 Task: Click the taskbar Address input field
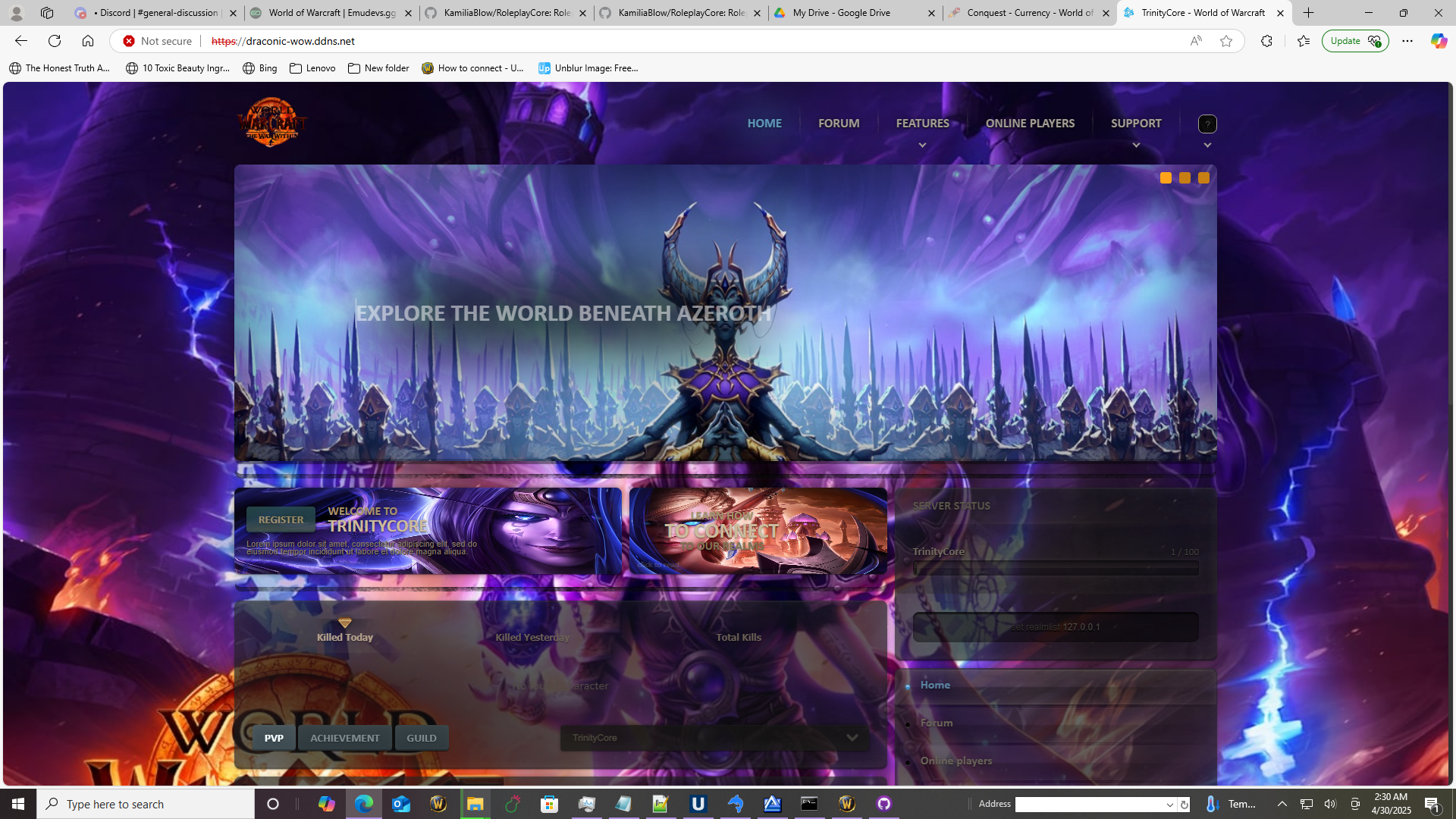1089,805
